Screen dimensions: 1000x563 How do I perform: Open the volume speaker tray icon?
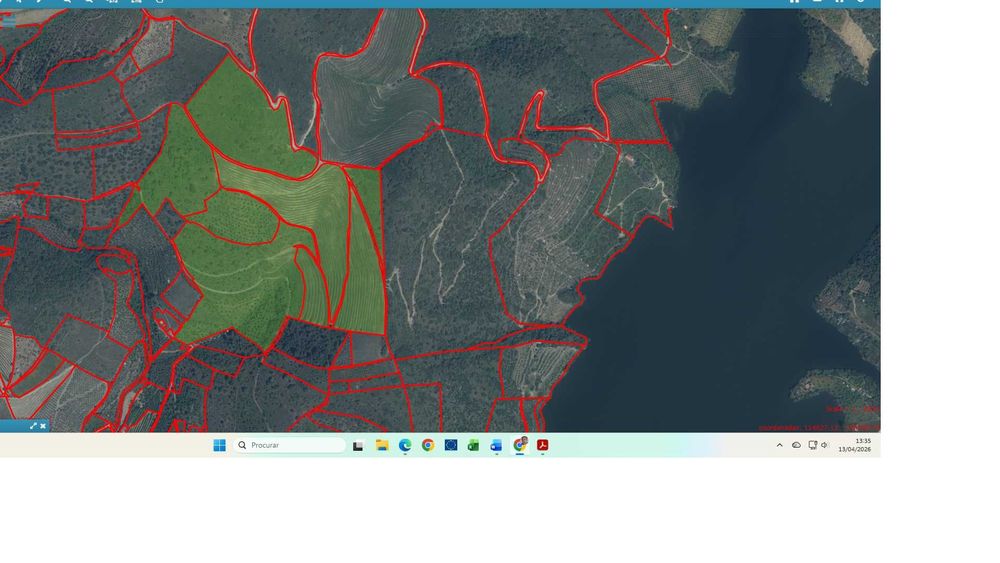(x=824, y=445)
